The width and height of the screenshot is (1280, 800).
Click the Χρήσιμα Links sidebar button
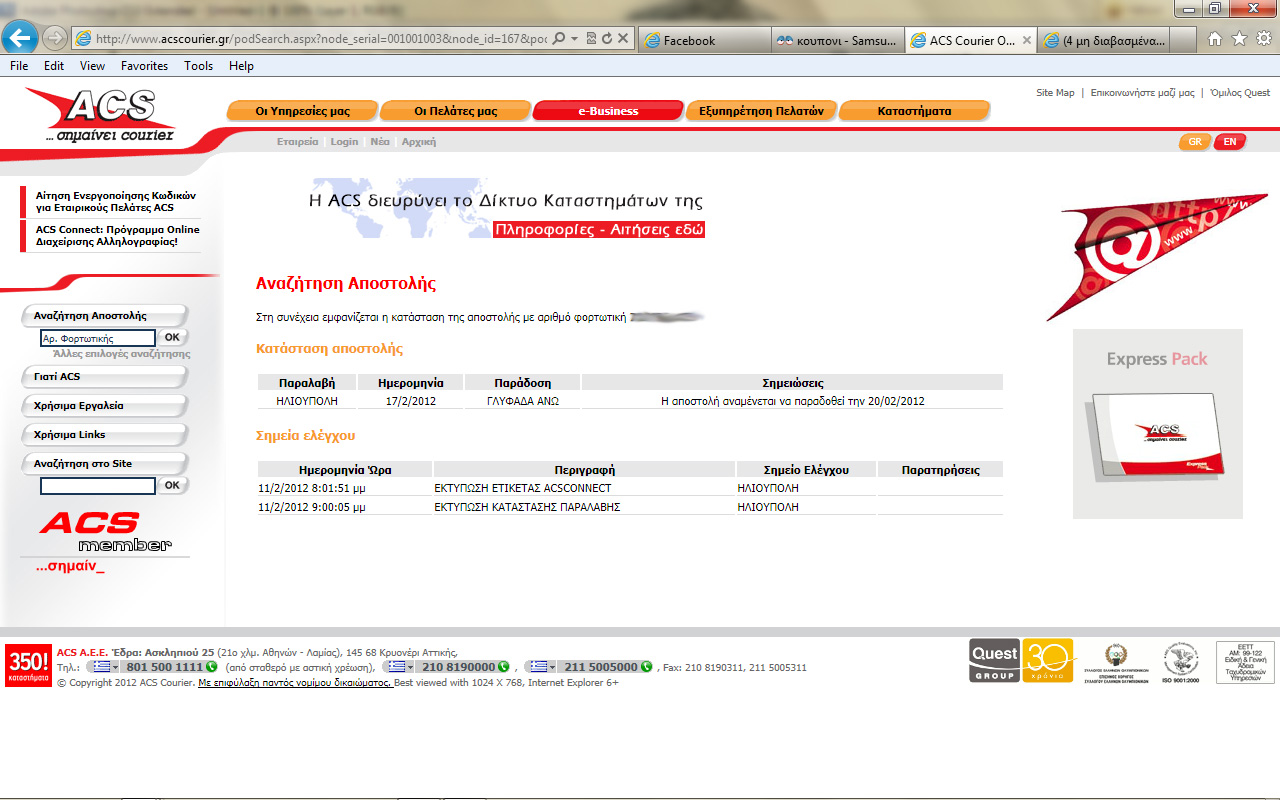tap(104, 435)
